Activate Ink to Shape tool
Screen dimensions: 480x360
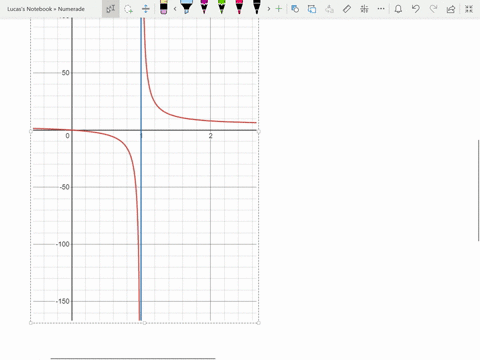pyautogui.click(x=312, y=9)
